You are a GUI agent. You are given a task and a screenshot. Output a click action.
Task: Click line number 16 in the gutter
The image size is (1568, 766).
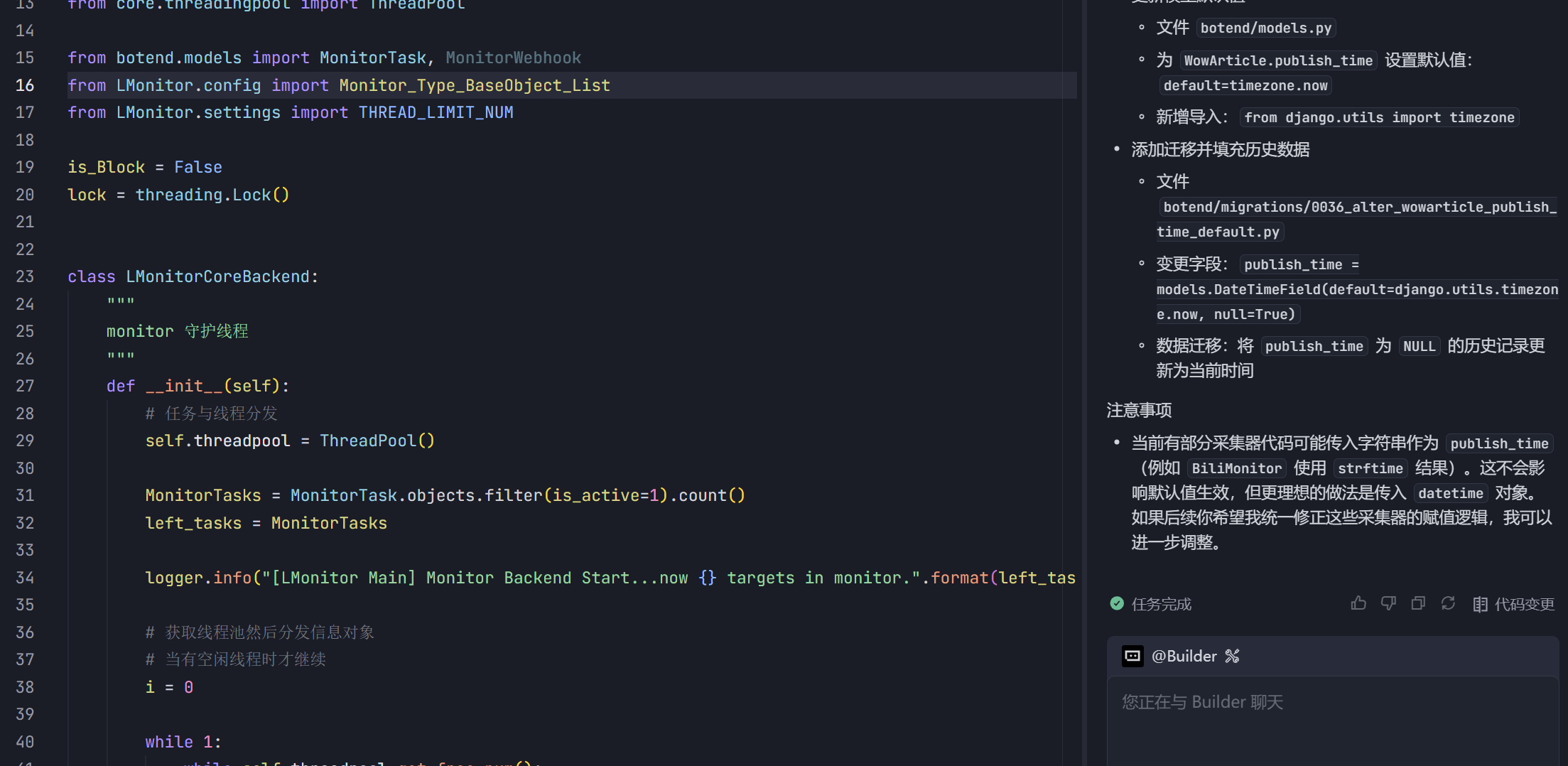click(25, 85)
